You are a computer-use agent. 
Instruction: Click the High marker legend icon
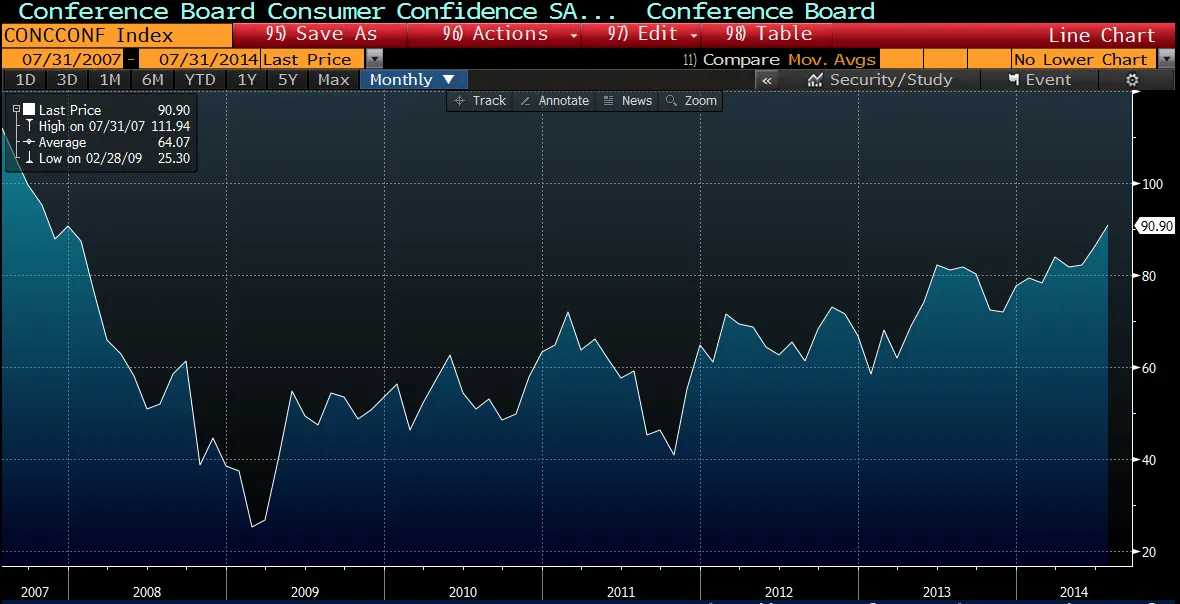tap(29, 126)
